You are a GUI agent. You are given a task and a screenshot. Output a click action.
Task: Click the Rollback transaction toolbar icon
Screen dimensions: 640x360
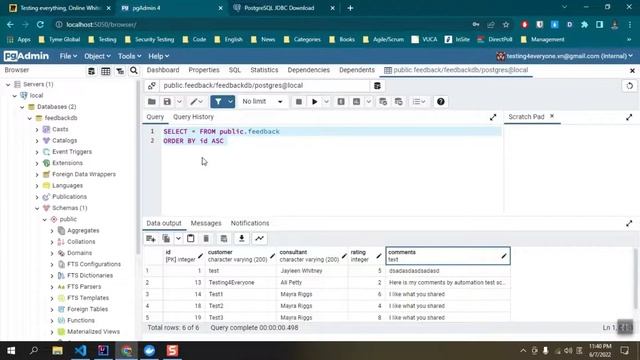coord(398,102)
